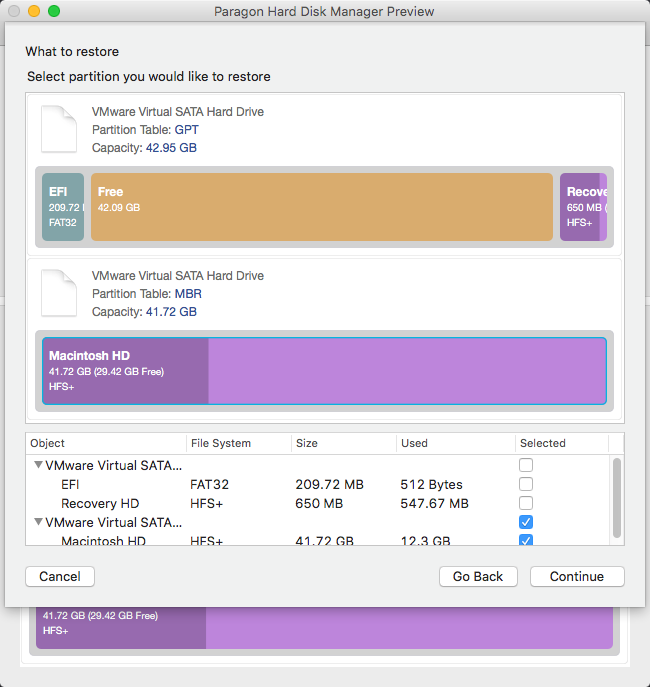Screen dimensions: 650x687
Task: Select the Macintosh HD row in the list
Action: tap(318, 540)
